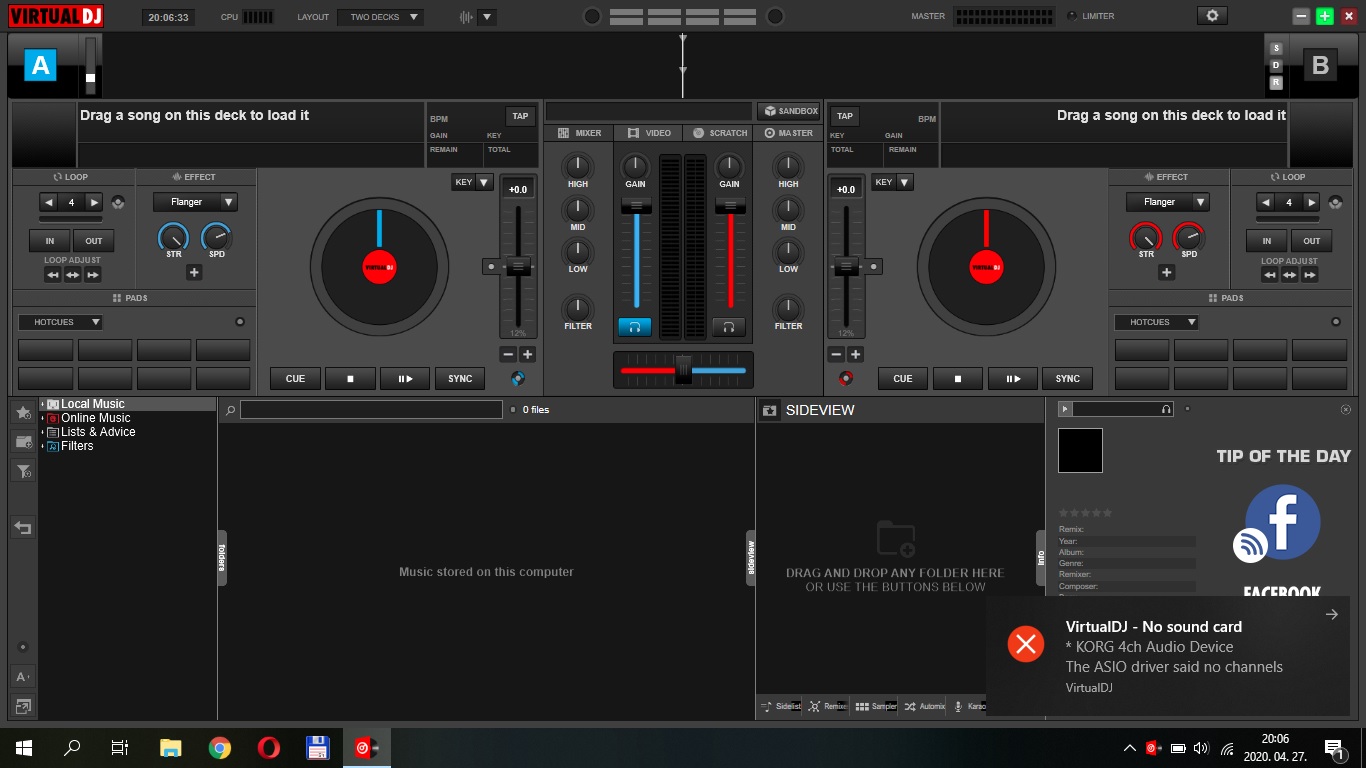Click the loop IN button on deck A

click(x=49, y=241)
